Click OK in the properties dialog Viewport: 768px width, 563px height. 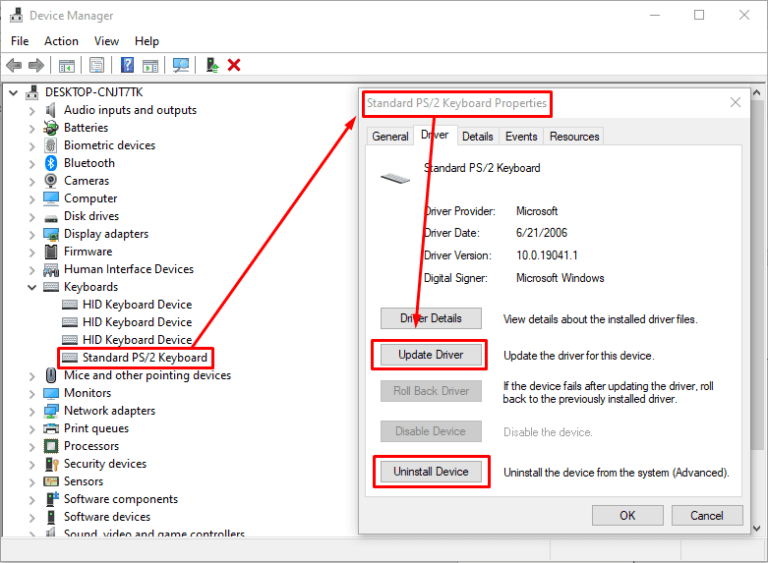click(x=627, y=515)
